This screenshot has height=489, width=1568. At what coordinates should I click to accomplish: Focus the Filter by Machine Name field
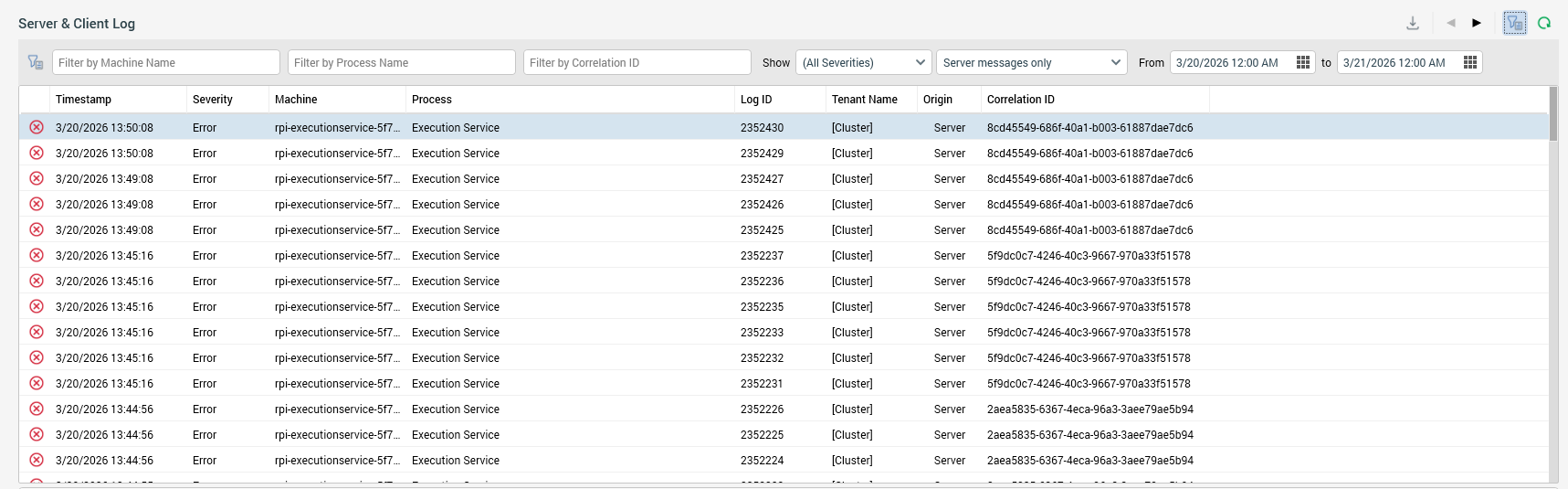(166, 62)
